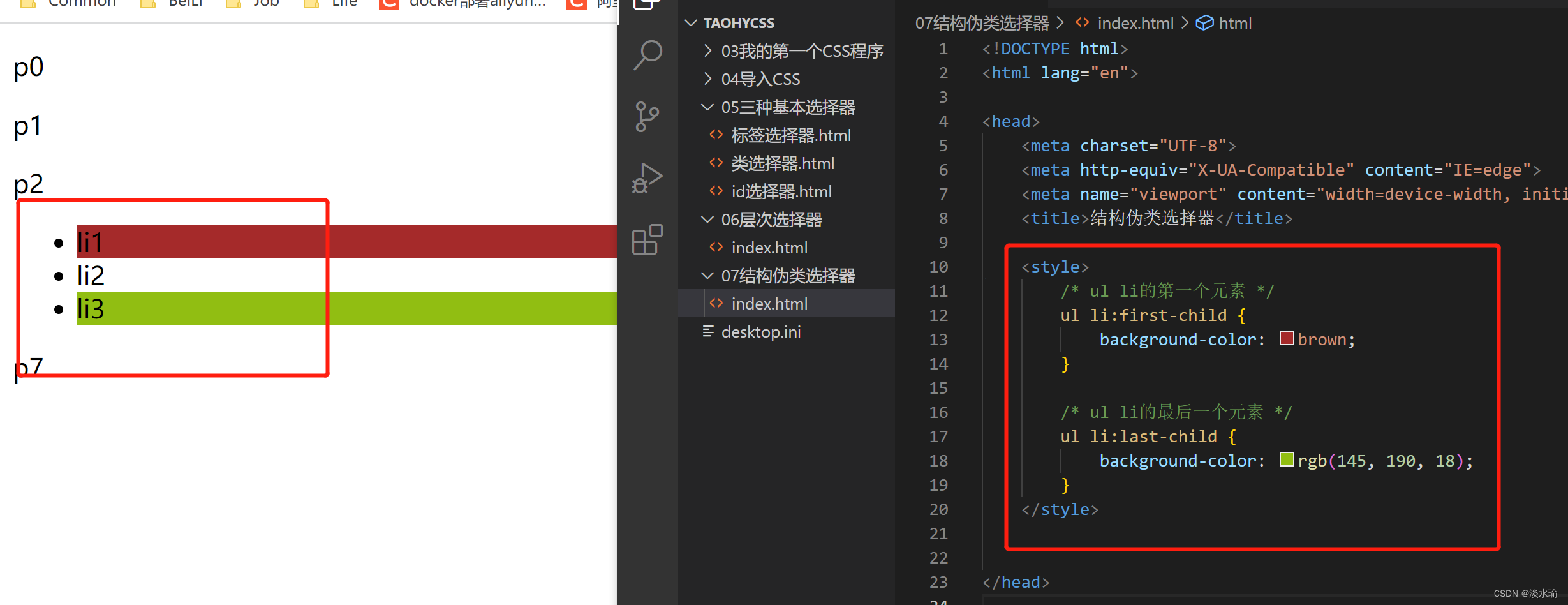Image resolution: width=1568 pixels, height=605 pixels.
Task: Click the ul li:first-child selector text
Action: (x=1144, y=315)
